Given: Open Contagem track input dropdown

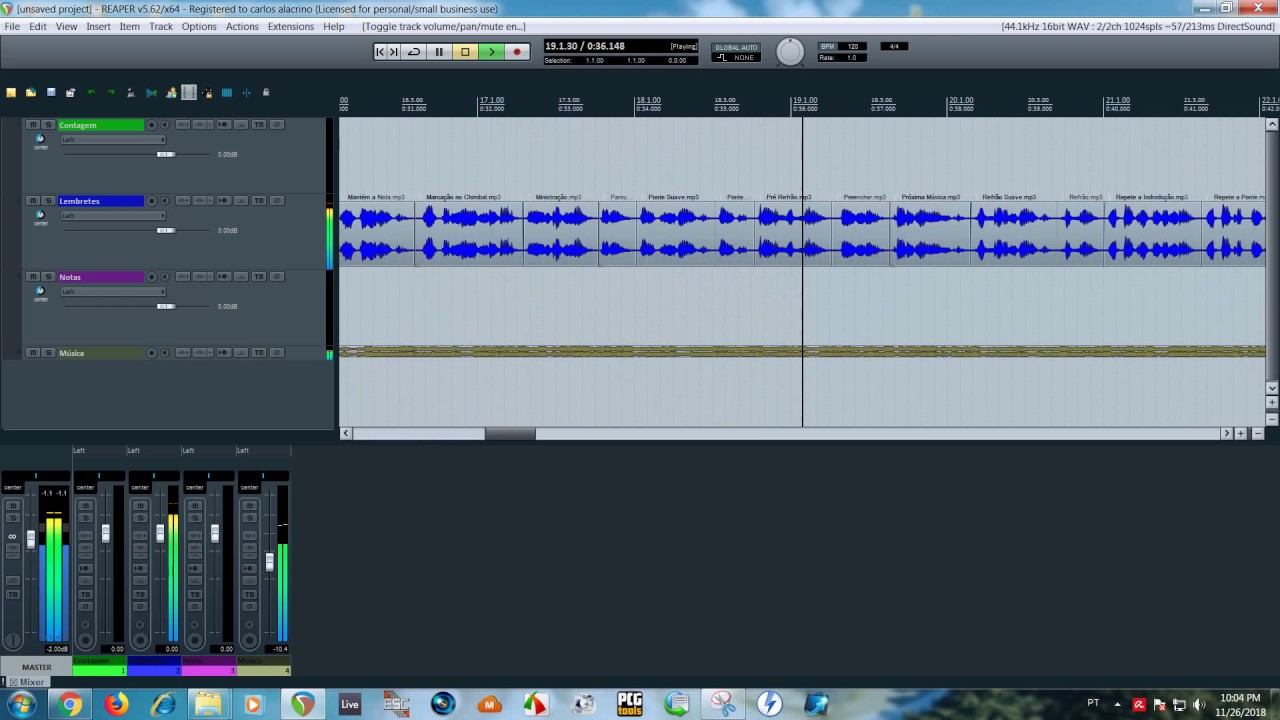Looking at the screenshot, I should click(113, 140).
